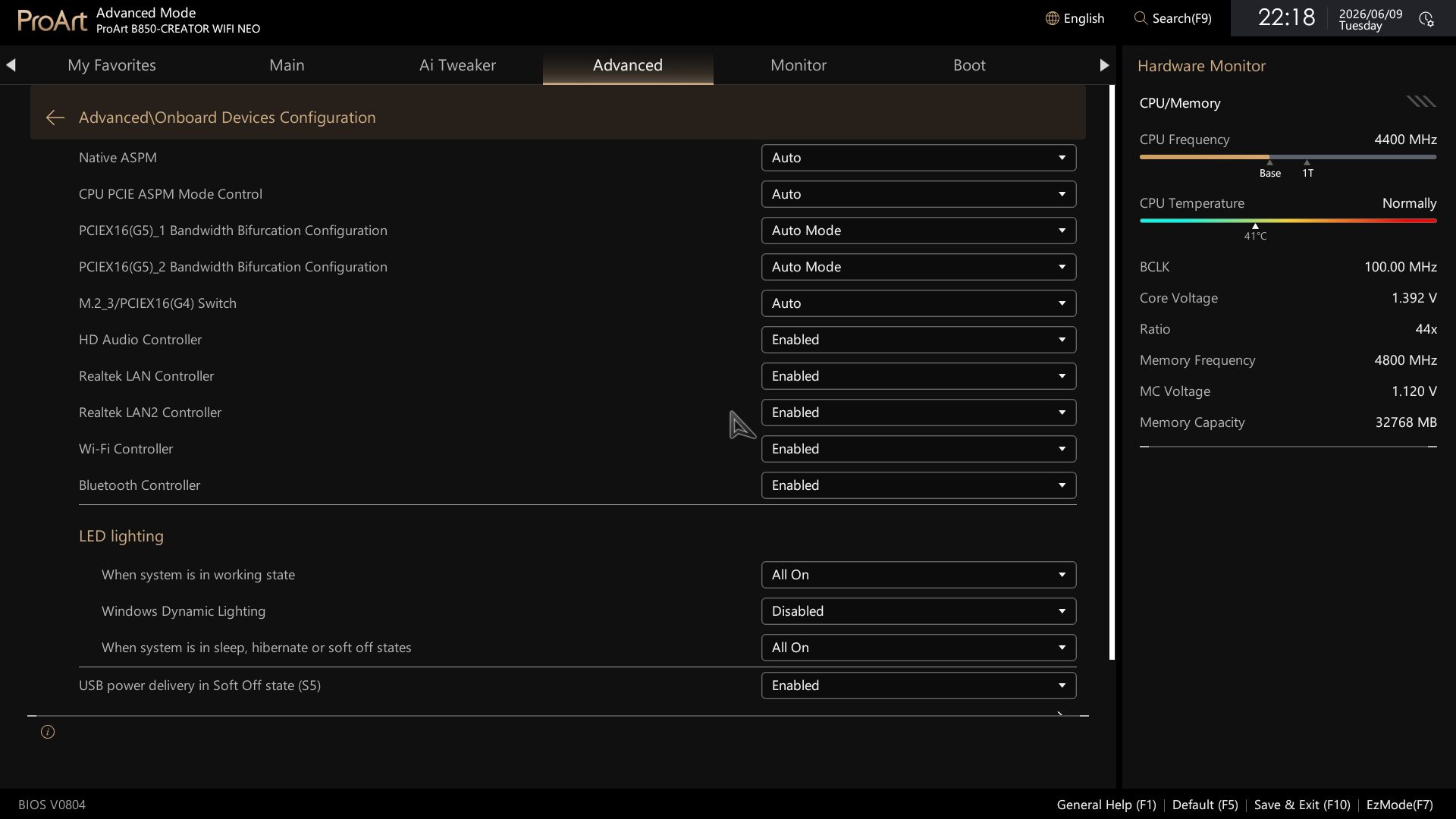The image size is (1456, 819).
Task: Click the HD Audio Controller label
Action: pyautogui.click(x=140, y=340)
